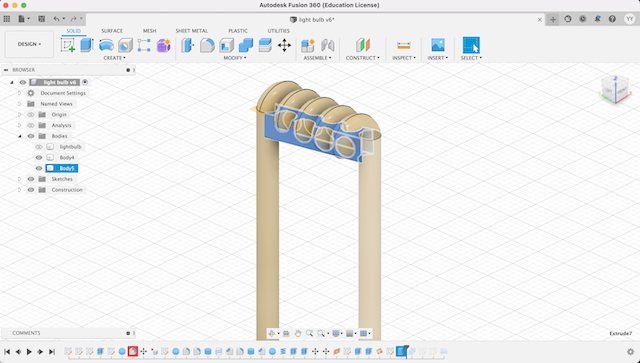Hide Body4 using its eye icon
The width and height of the screenshot is (640, 363).
pos(39,158)
